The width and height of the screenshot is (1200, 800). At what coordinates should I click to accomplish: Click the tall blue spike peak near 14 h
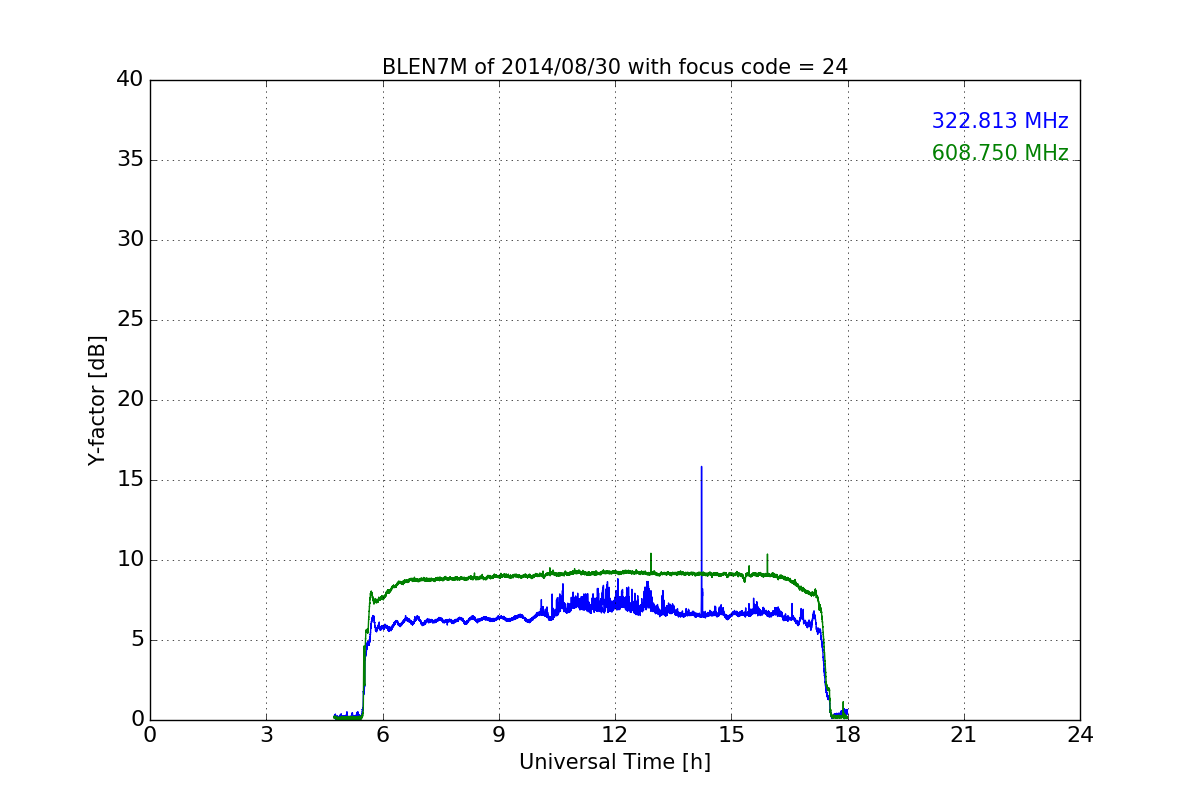pyautogui.click(x=701, y=468)
